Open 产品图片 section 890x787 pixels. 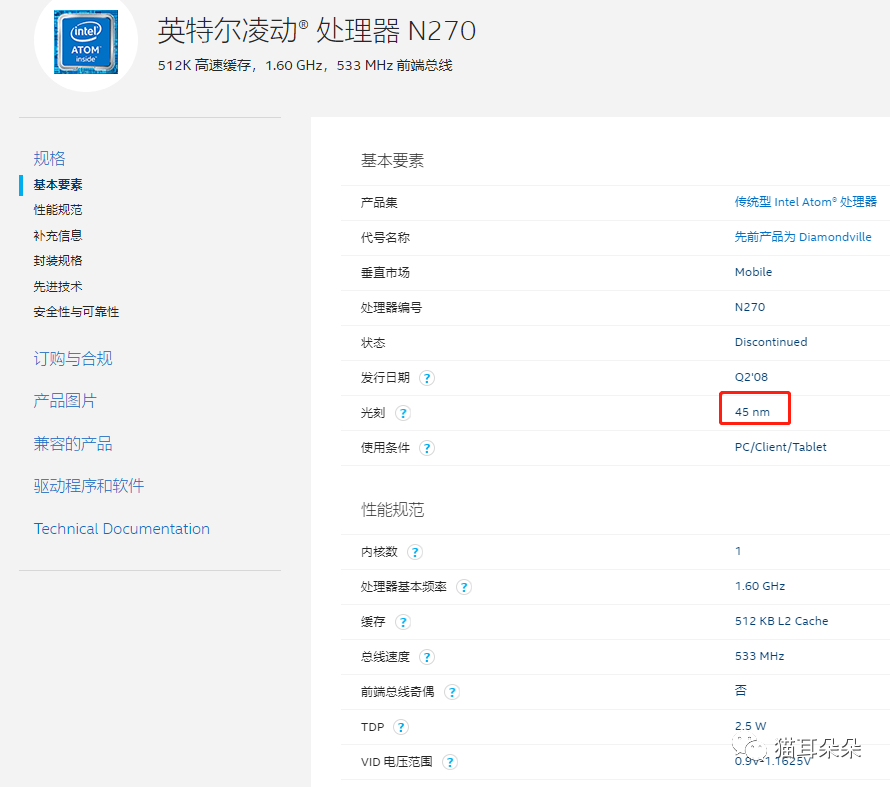pyautogui.click(x=65, y=401)
